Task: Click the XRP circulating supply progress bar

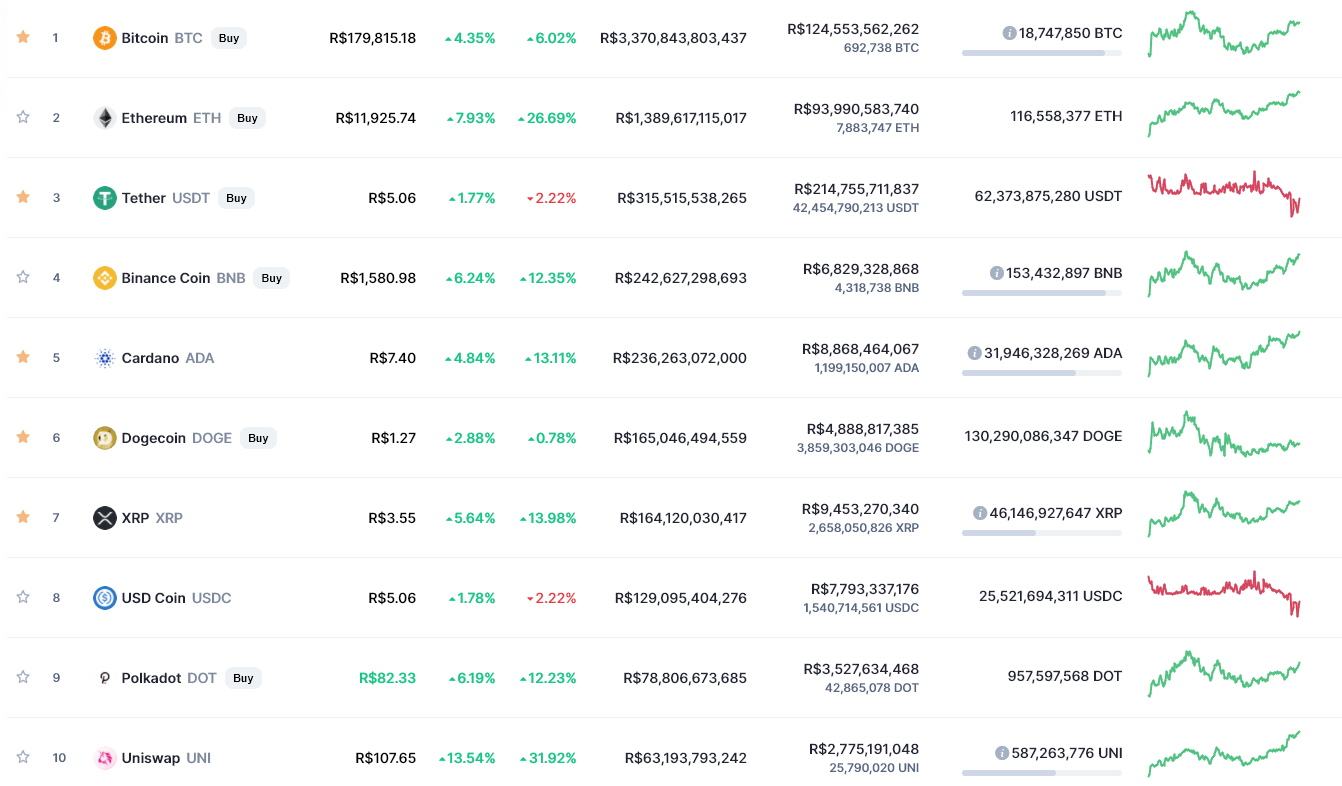Action: point(1041,533)
